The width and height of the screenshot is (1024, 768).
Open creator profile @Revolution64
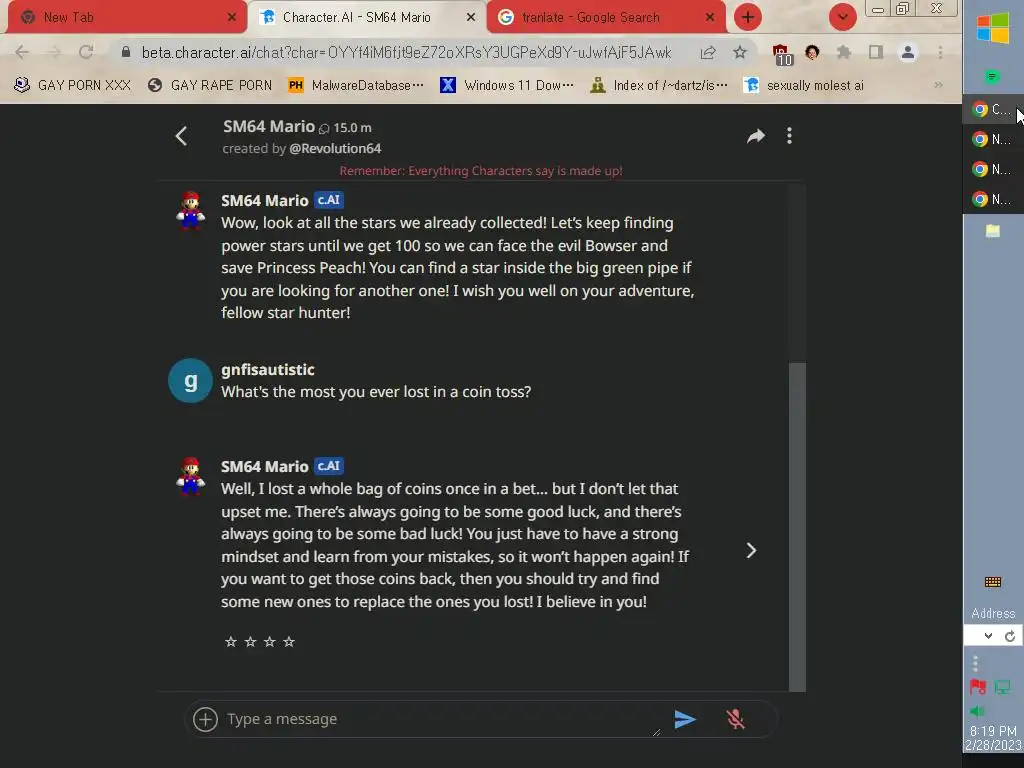pyautogui.click(x=335, y=148)
